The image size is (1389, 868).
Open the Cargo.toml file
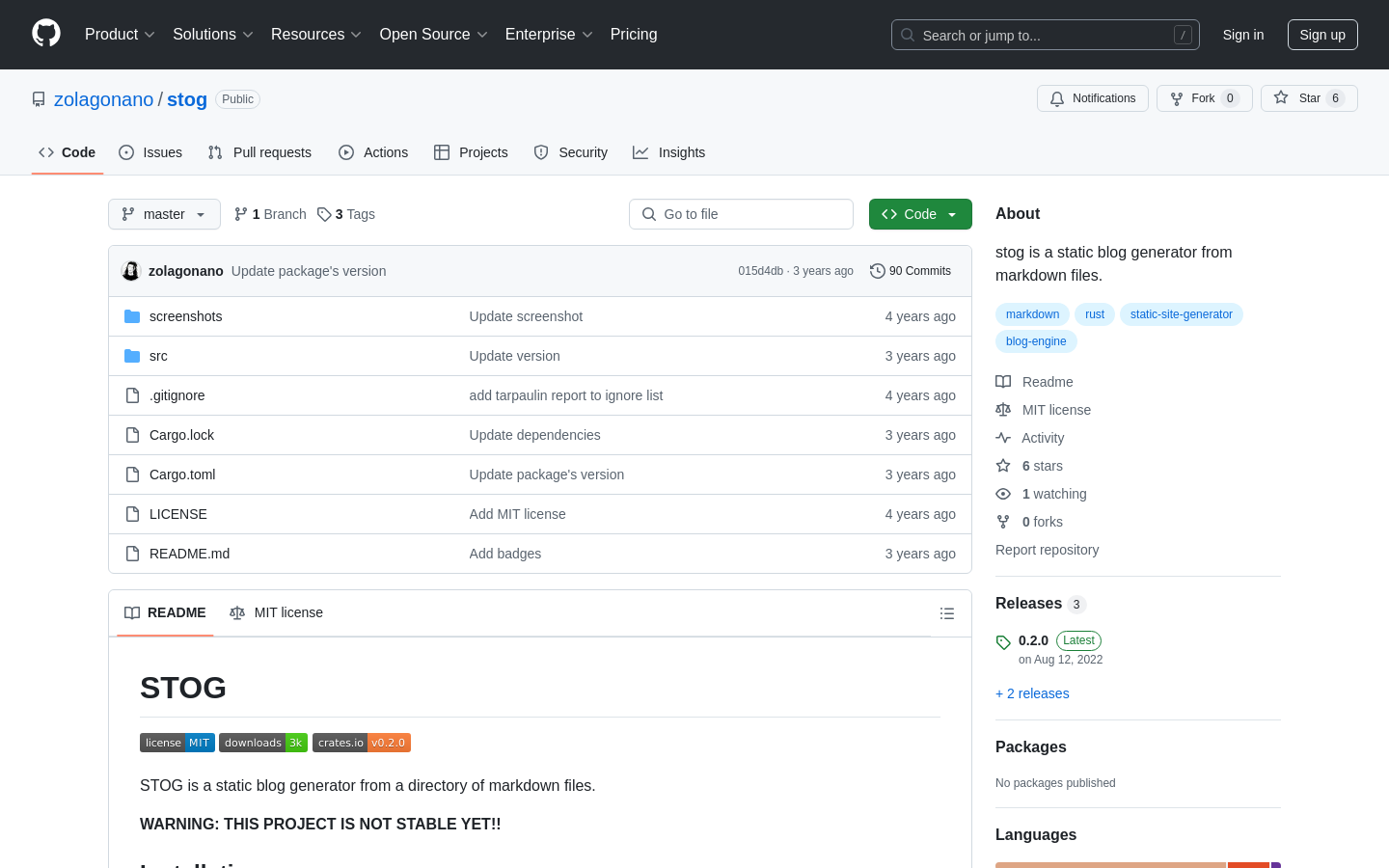[x=182, y=475]
